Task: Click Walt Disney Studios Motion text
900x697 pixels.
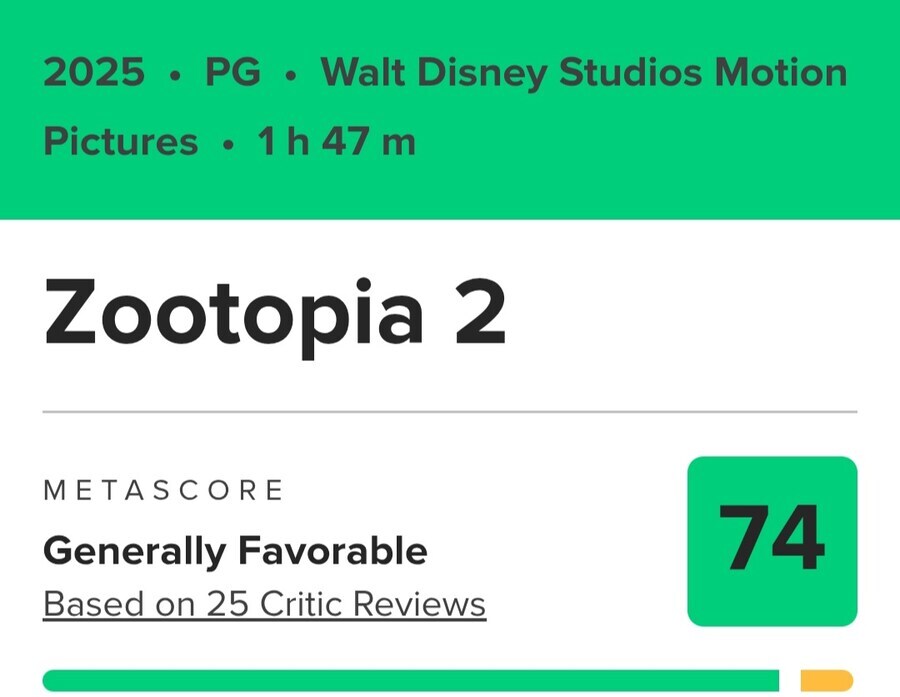Action: (x=583, y=73)
